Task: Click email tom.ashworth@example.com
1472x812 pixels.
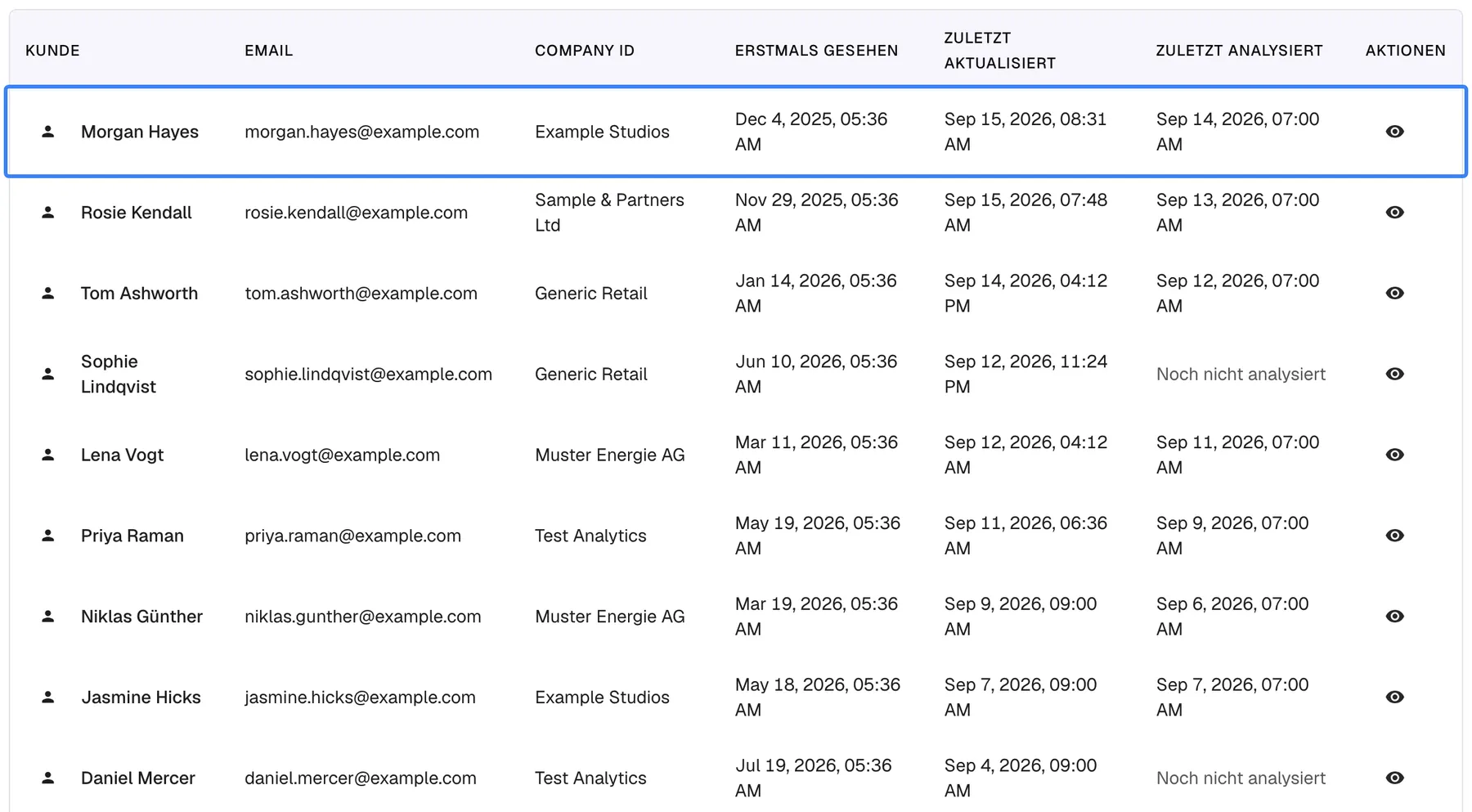Action: tap(361, 294)
